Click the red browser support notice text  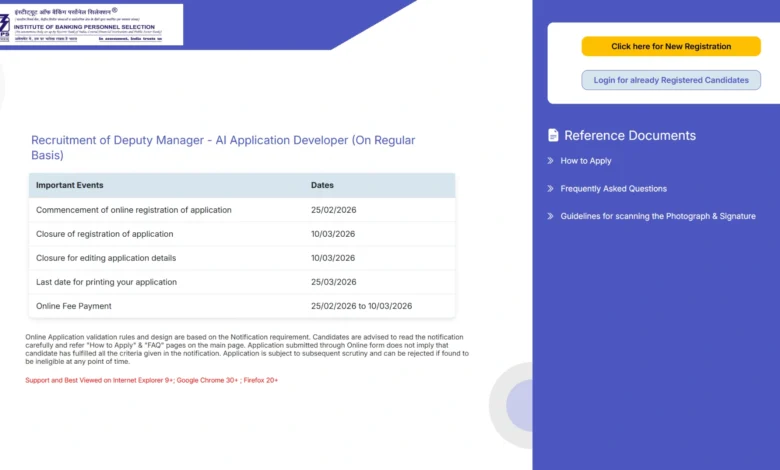[x=151, y=380]
